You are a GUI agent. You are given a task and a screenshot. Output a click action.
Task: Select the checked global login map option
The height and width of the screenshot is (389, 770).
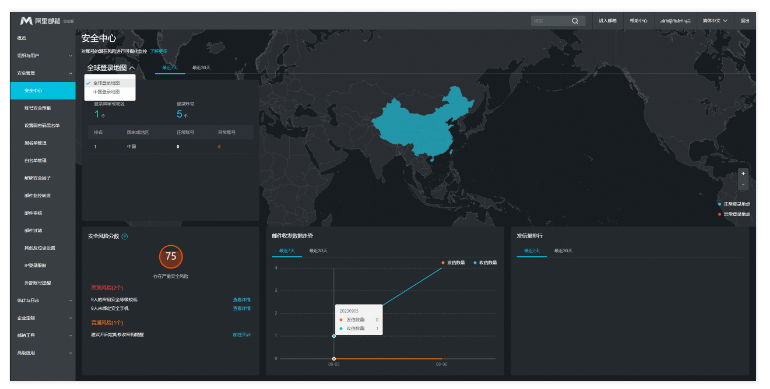click(110, 83)
